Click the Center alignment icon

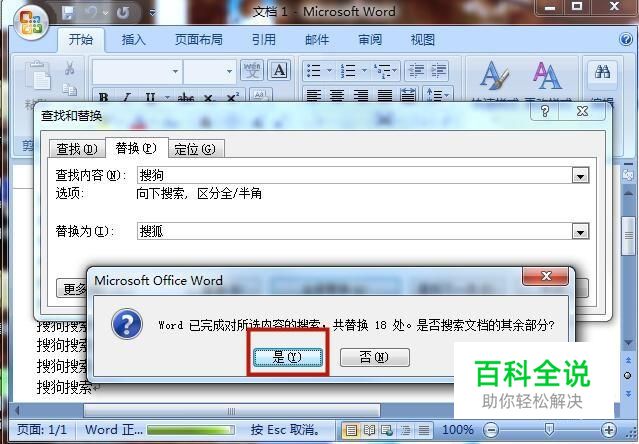[337, 96]
